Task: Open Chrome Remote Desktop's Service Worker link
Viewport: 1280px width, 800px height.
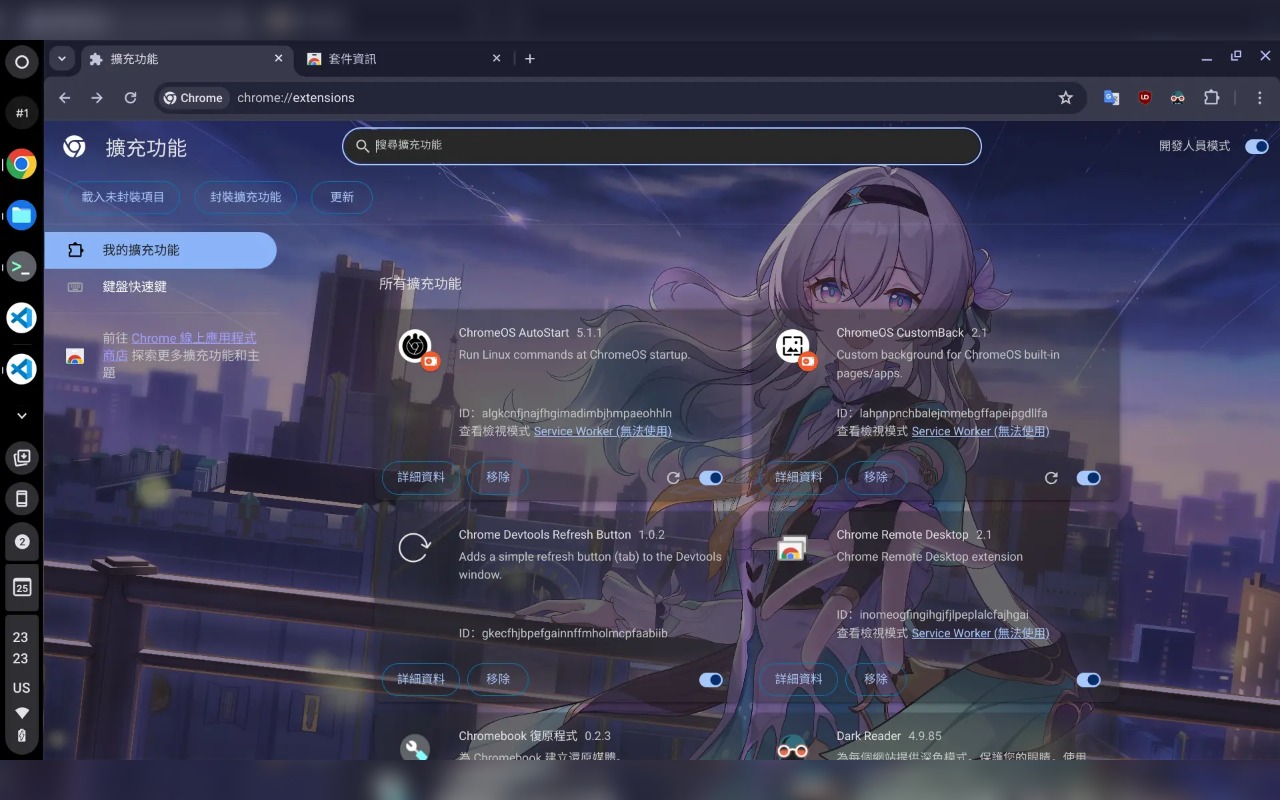Action: coord(981,634)
